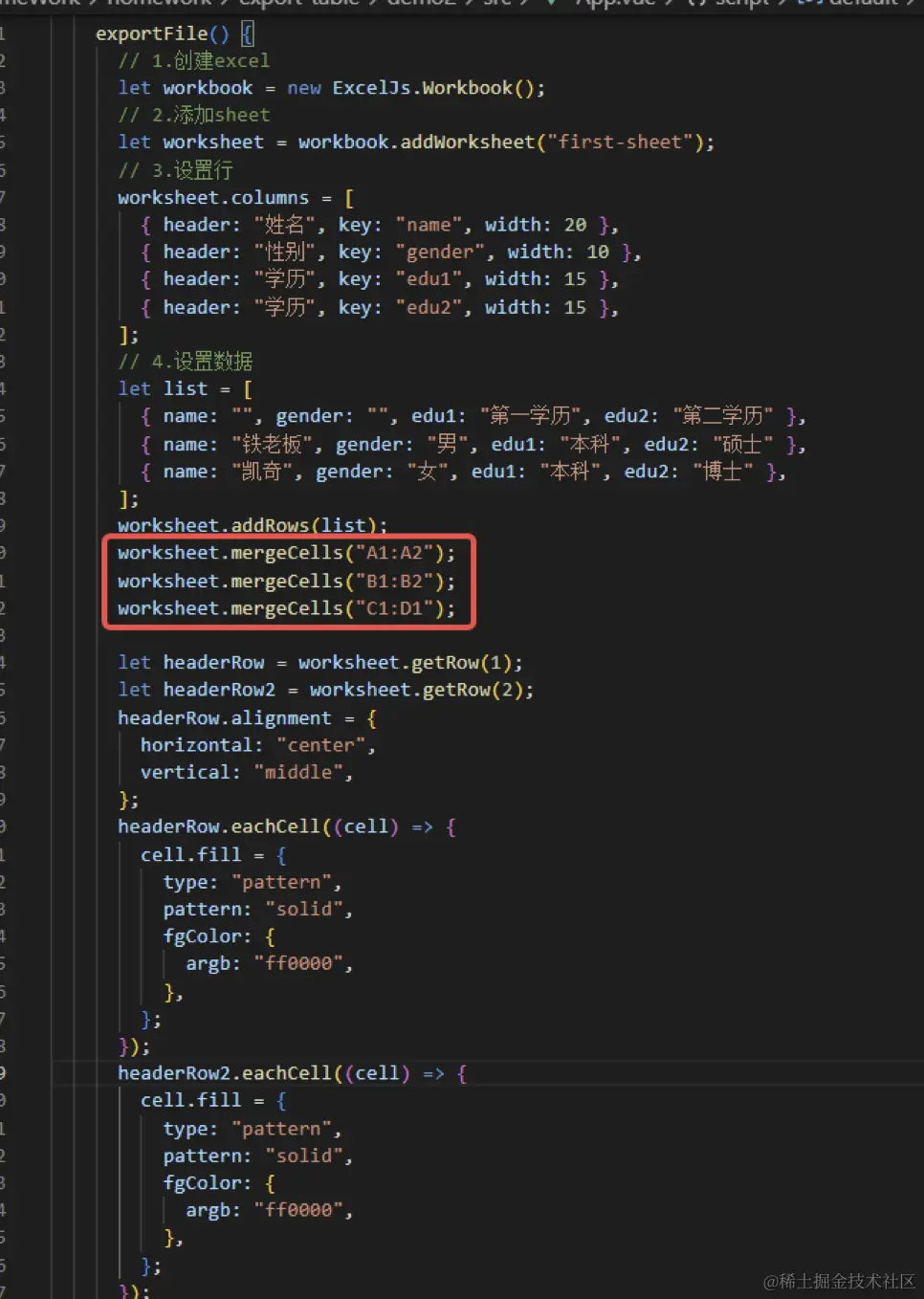Image resolution: width=924 pixels, height=1299 pixels.
Task: Click 'vertical: "middle"' property
Action: [241, 772]
